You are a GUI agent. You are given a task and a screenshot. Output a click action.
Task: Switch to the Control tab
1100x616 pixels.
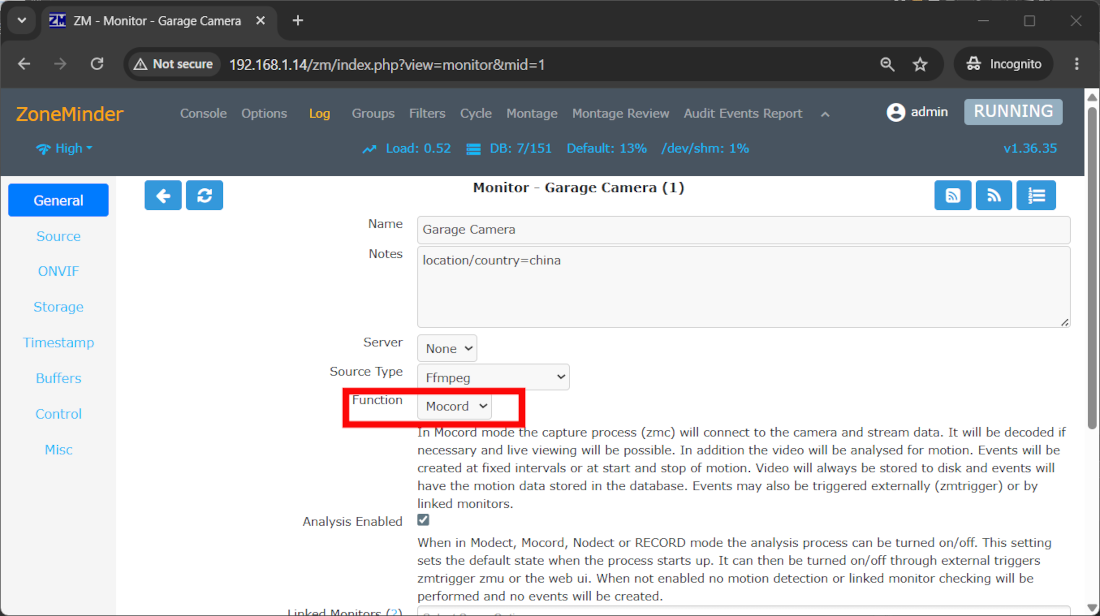[x=58, y=414]
